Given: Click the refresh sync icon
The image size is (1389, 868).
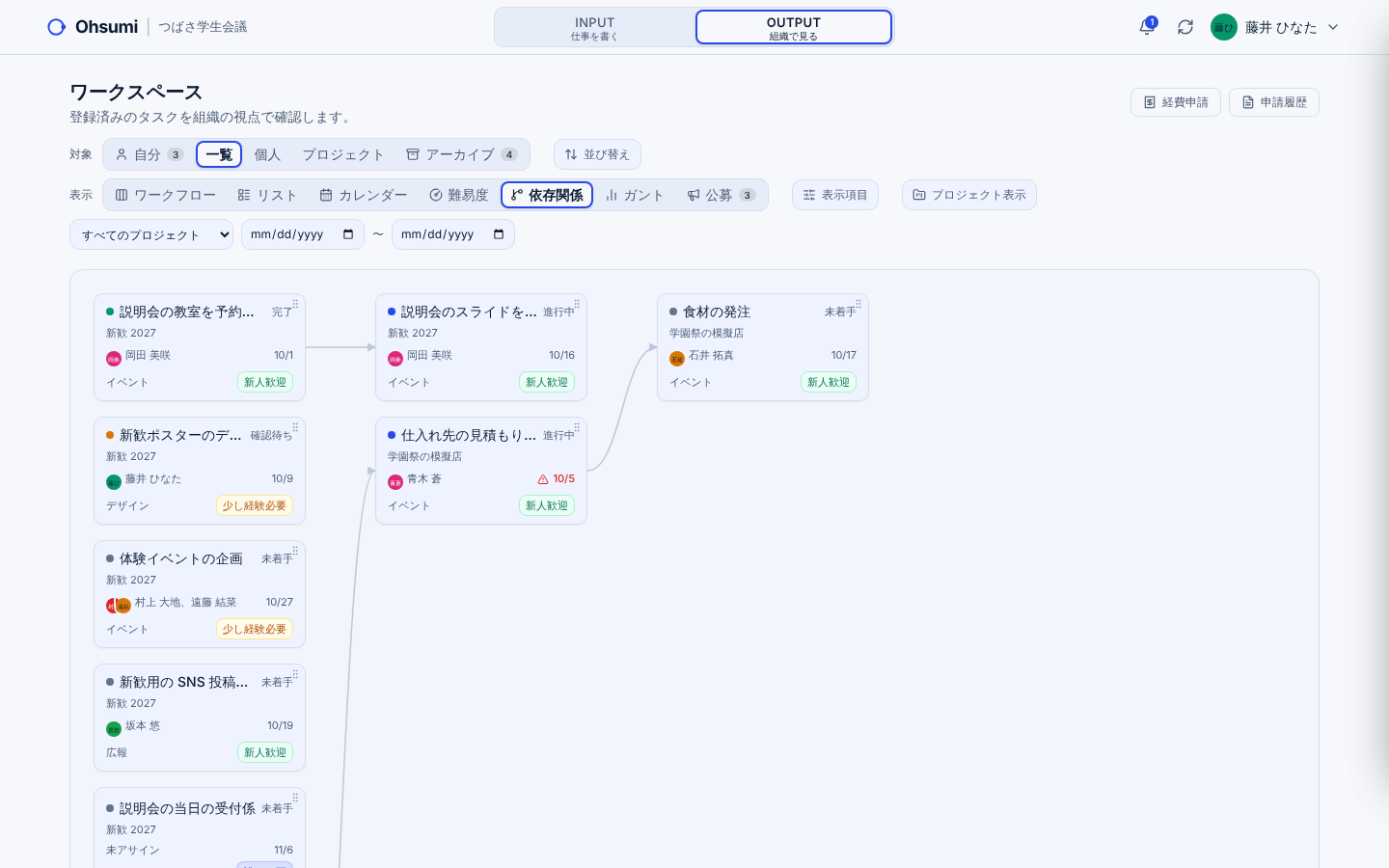Looking at the screenshot, I should 1185,27.
